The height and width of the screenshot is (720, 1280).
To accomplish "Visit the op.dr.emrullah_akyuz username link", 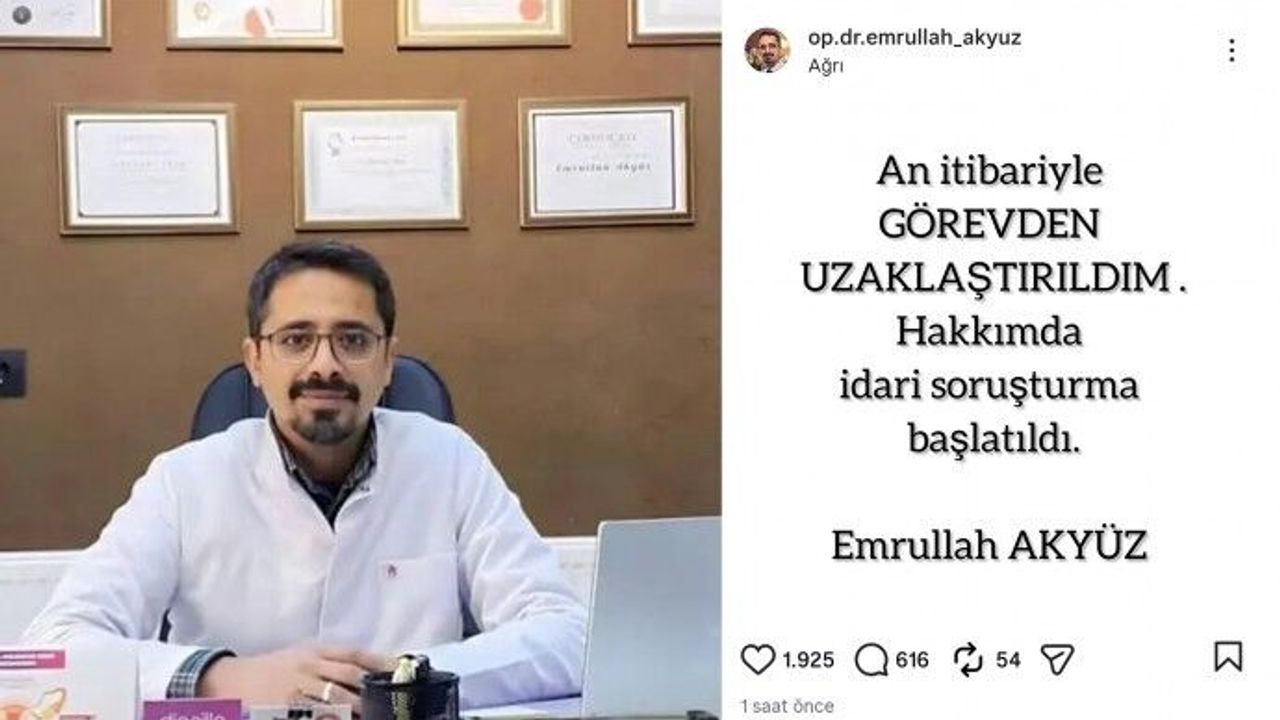I will (914, 38).
